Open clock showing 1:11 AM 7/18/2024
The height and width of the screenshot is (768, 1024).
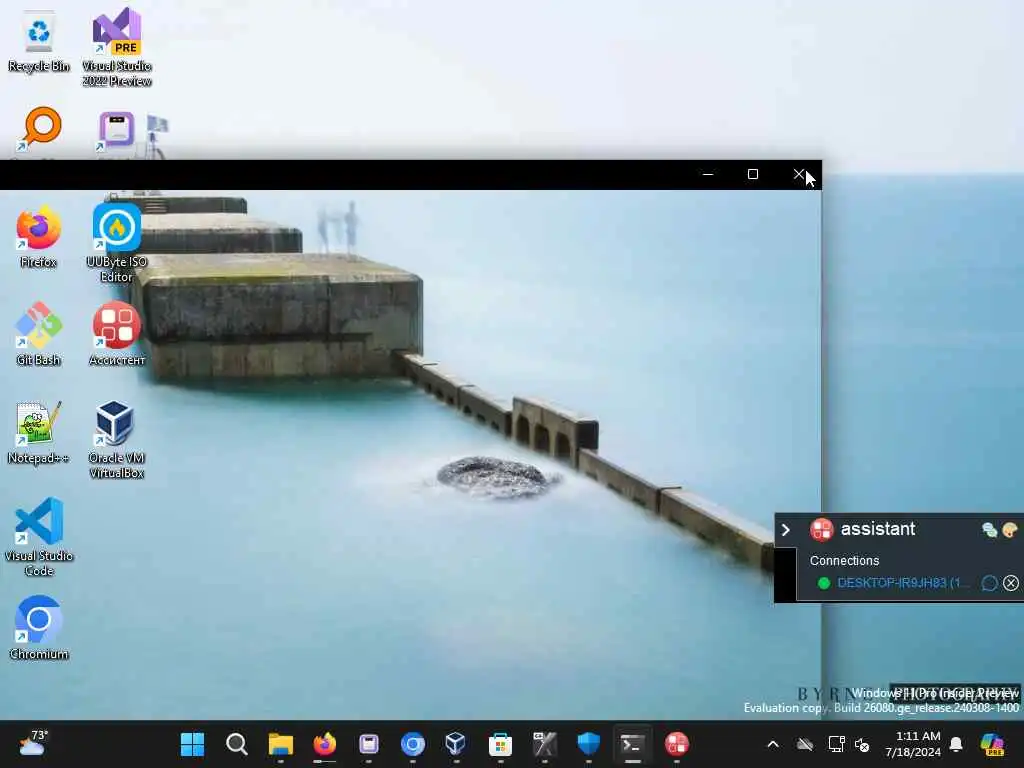pyautogui.click(x=912, y=744)
